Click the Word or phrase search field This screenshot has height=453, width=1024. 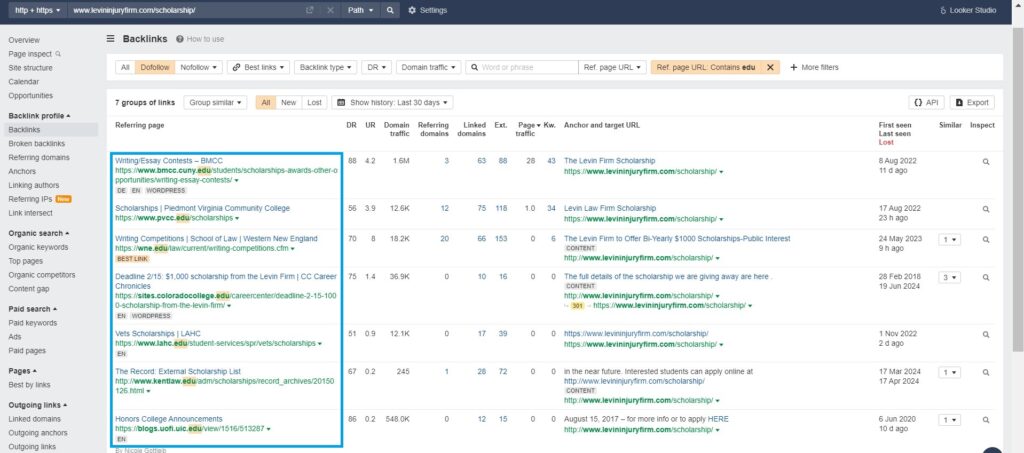pos(522,67)
